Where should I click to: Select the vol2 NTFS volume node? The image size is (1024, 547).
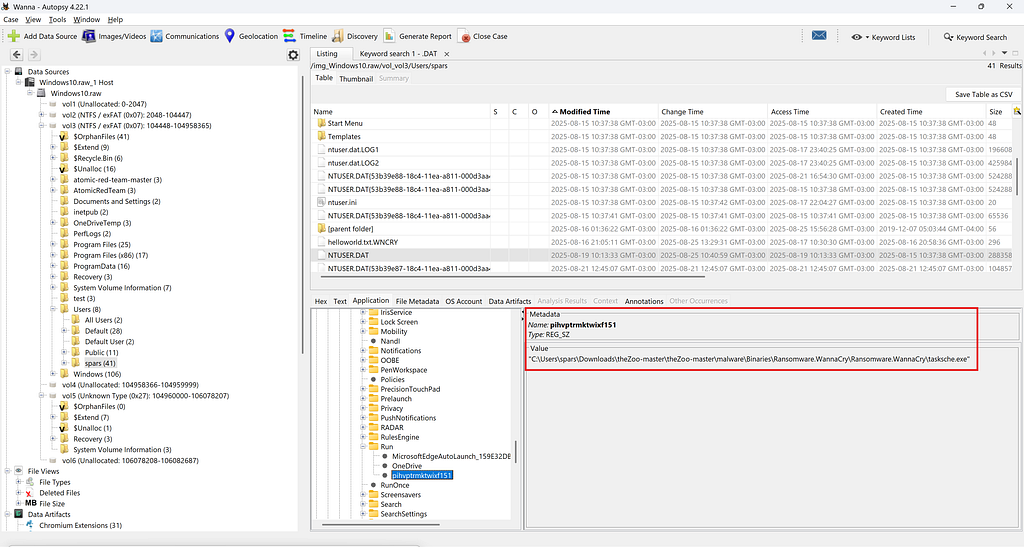(x=126, y=115)
